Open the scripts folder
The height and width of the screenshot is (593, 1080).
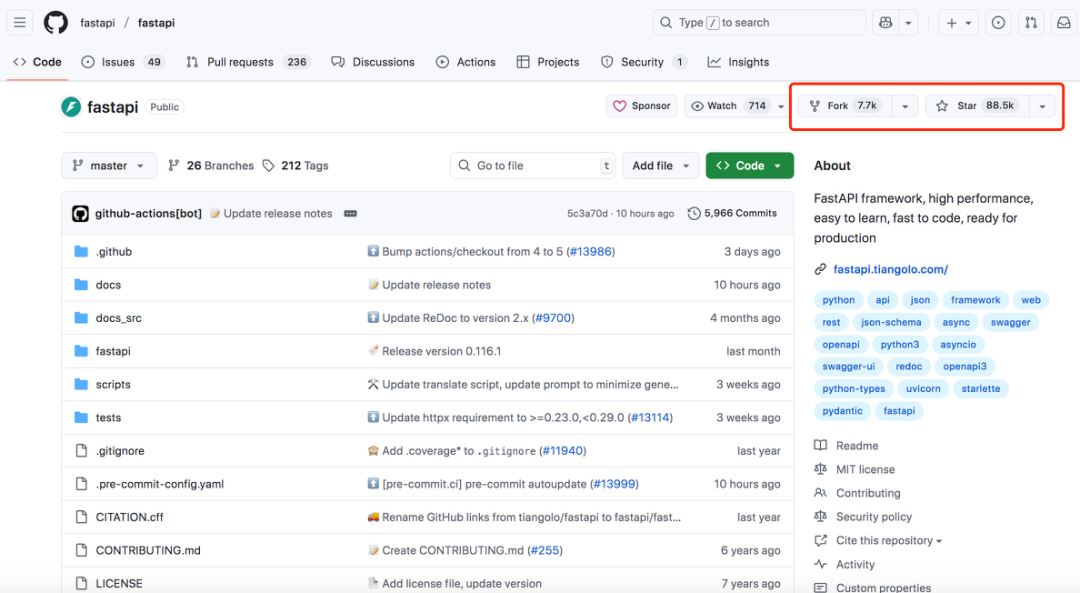113,384
